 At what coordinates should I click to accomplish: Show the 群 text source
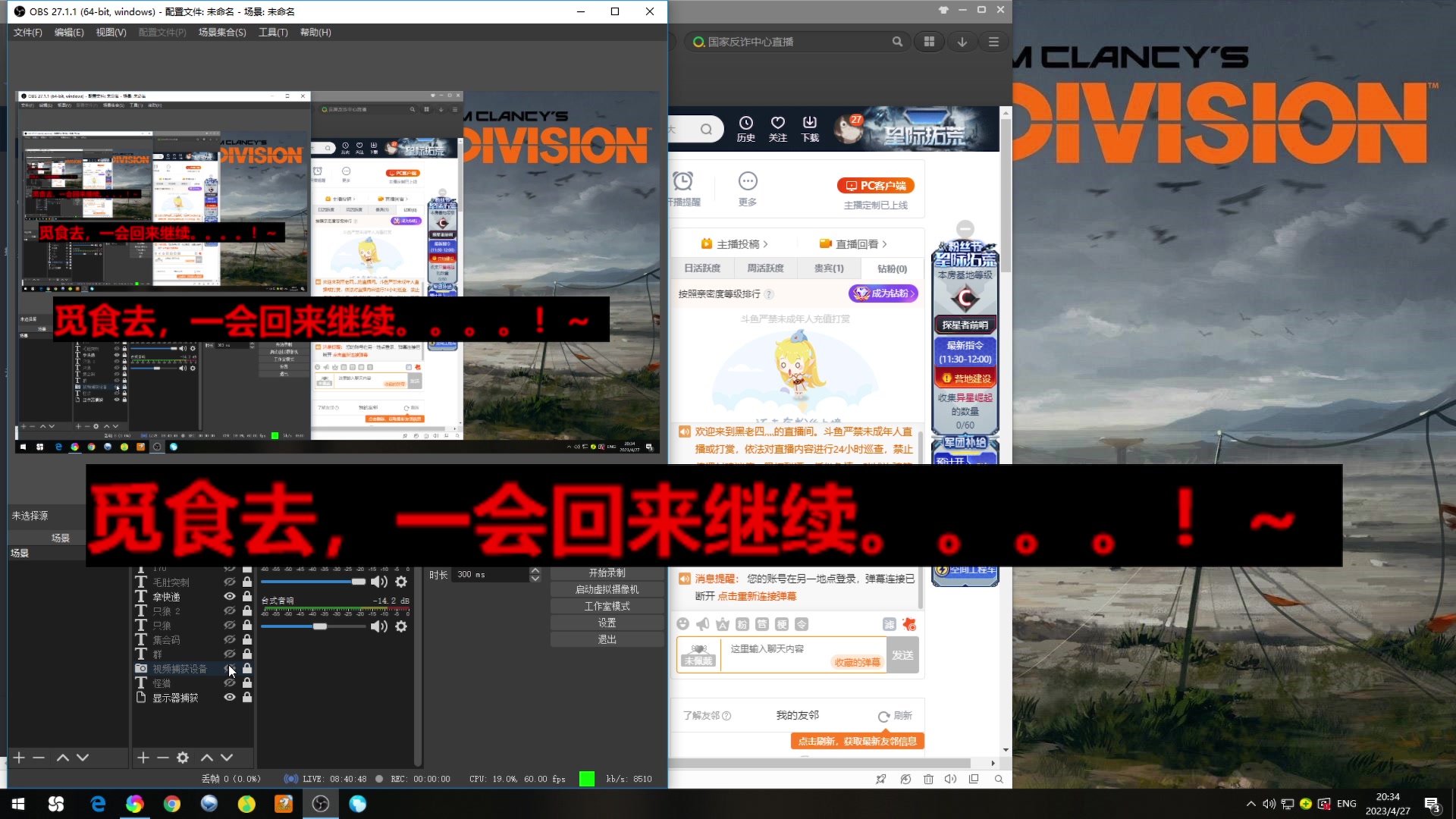pos(229,654)
